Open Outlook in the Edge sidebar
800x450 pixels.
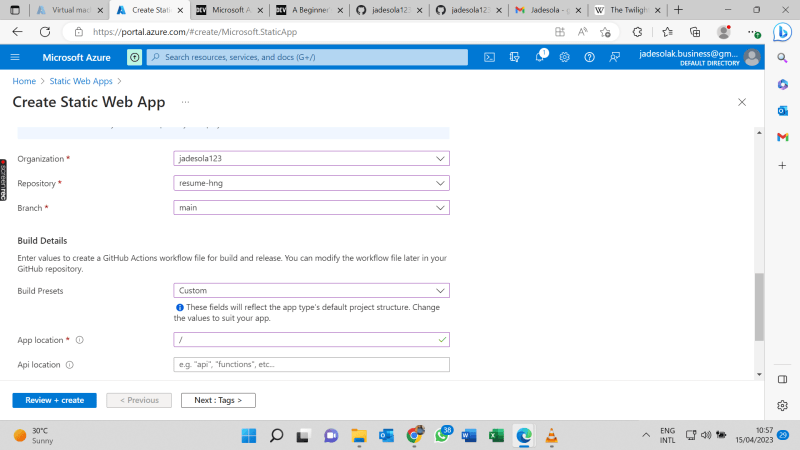click(x=782, y=111)
